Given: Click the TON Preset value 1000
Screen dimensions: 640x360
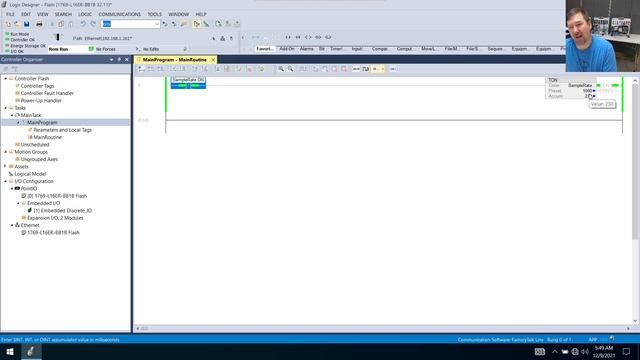Looking at the screenshot, I should click(587, 91).
